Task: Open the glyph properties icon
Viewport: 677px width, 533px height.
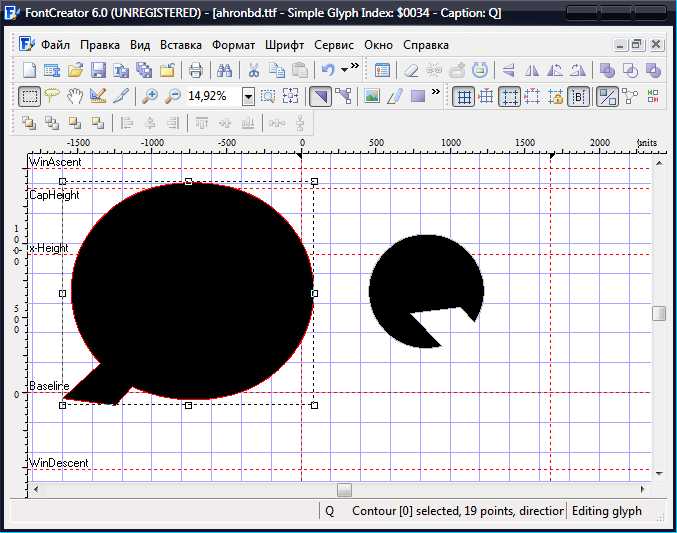Action: [x=383, y=70]
